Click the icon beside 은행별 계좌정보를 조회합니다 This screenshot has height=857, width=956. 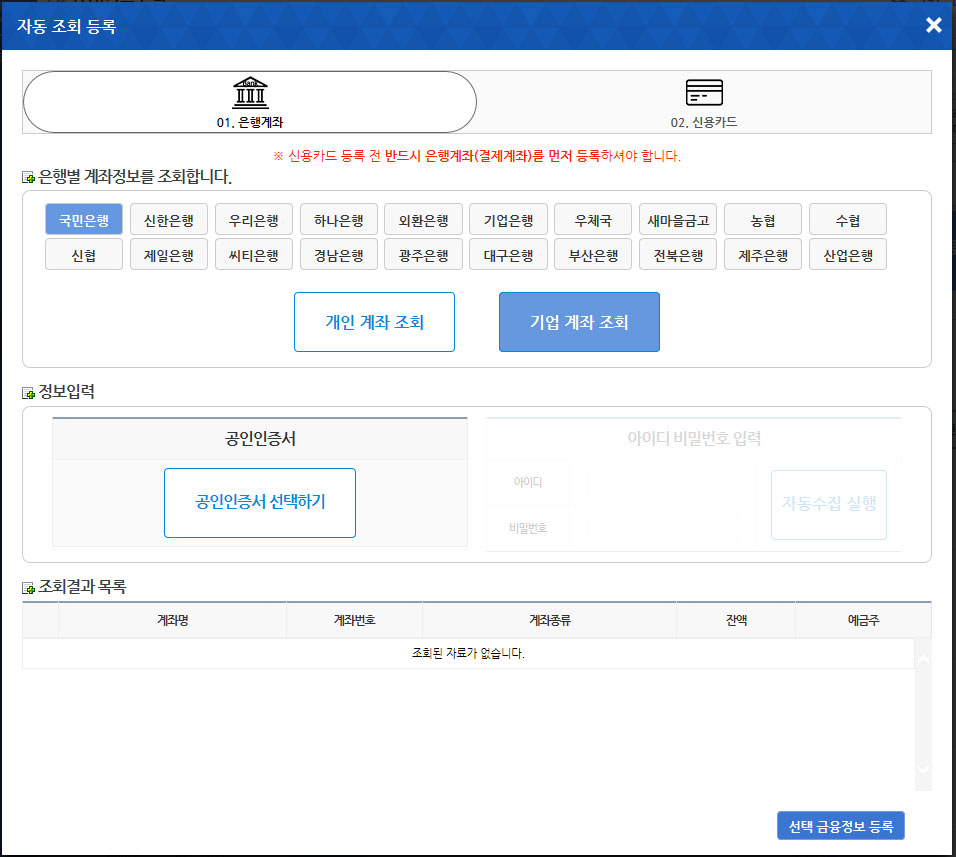[28, 177]
